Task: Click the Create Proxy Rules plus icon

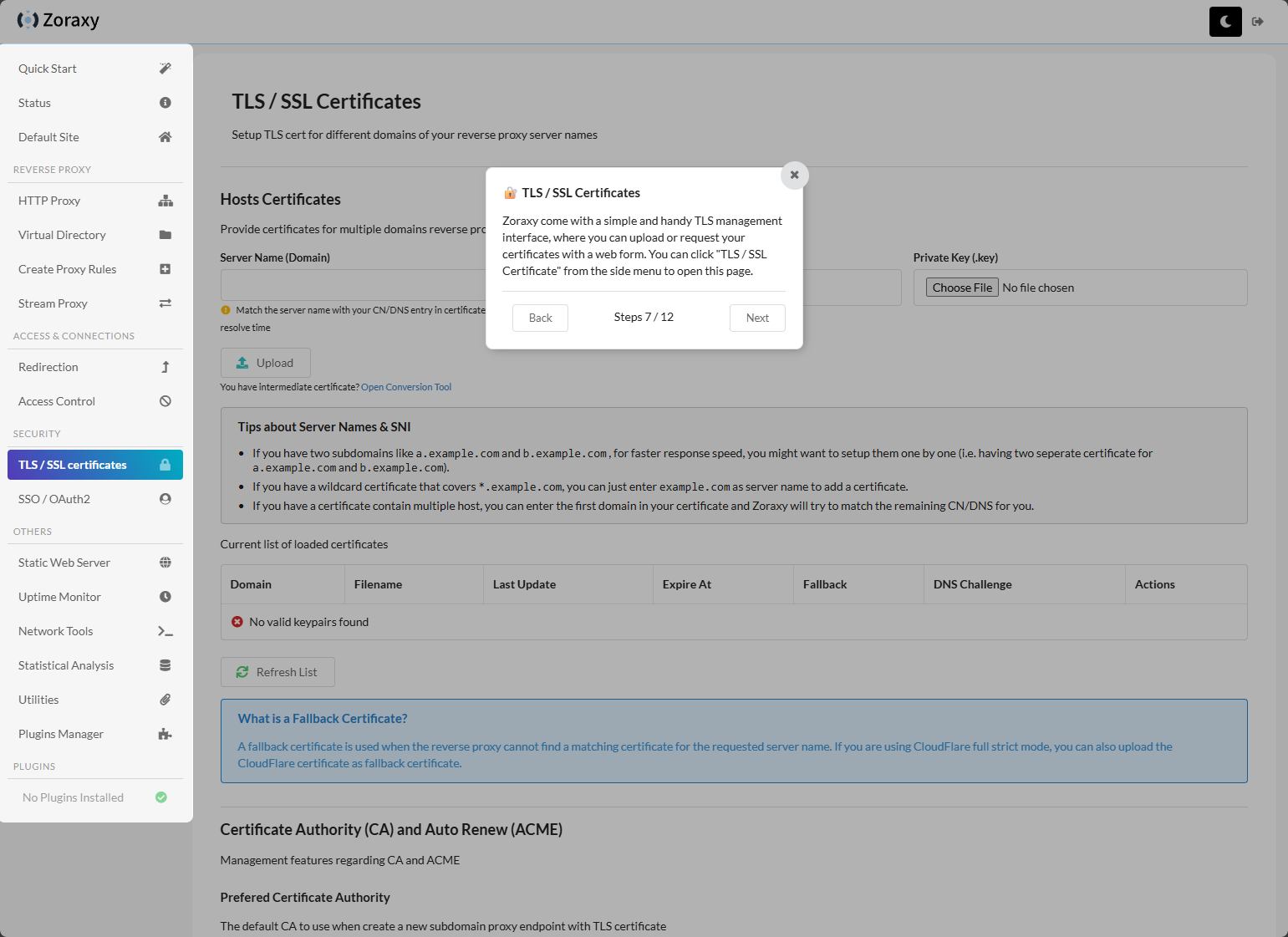Action: 165,269
